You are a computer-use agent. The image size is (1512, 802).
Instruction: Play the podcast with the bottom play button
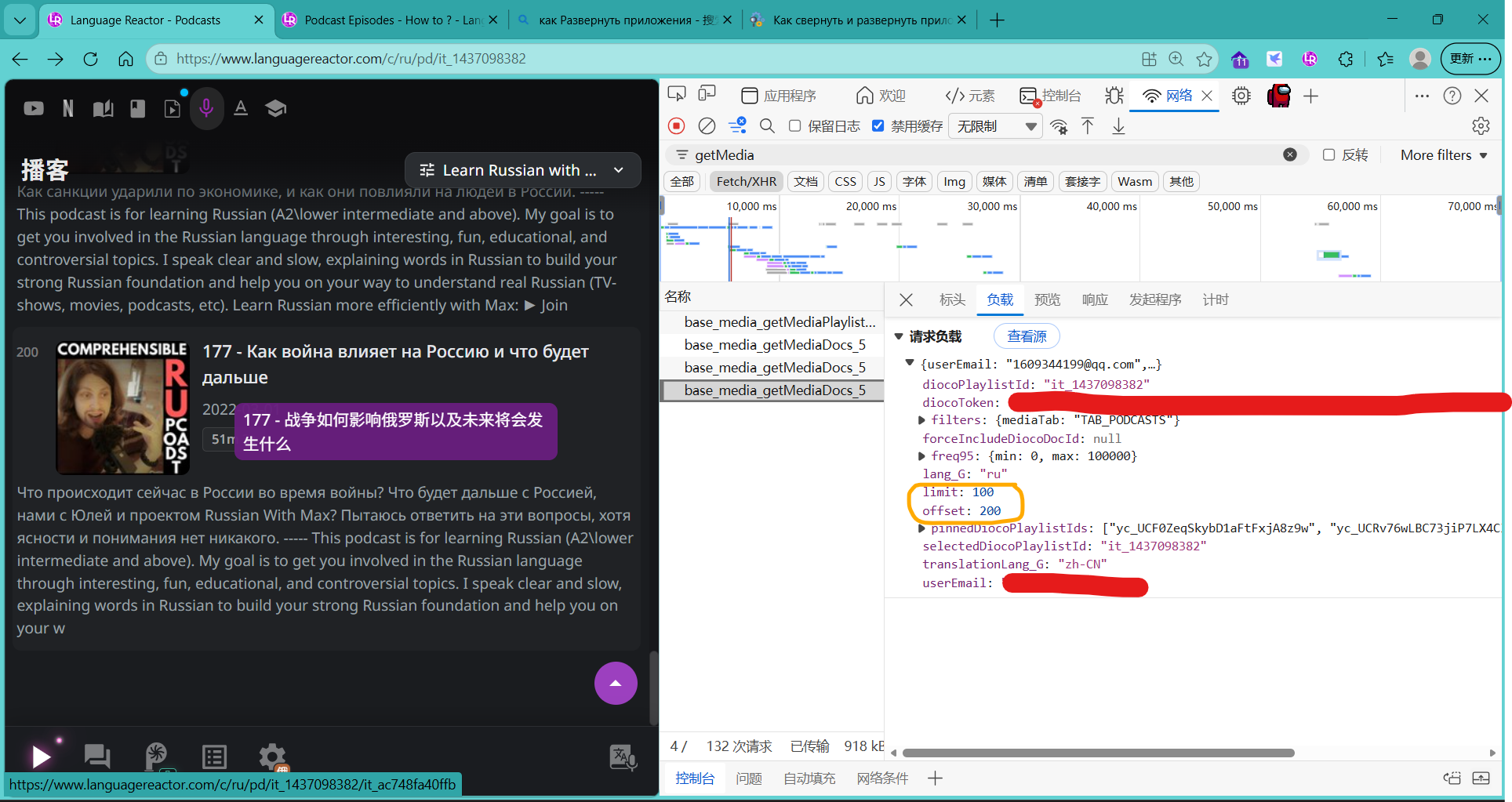click(x=42, y=757)
